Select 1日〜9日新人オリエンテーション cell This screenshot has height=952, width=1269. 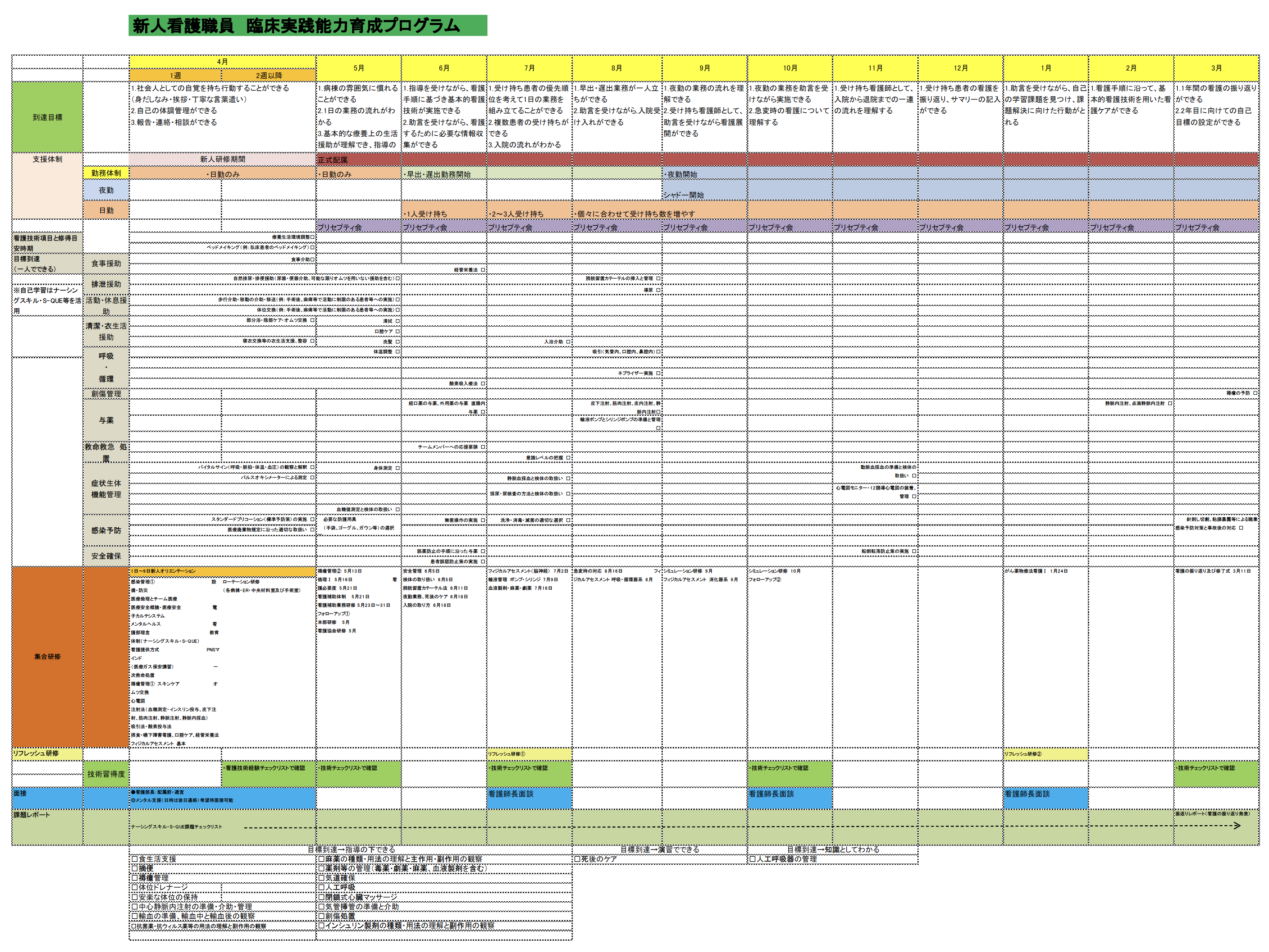[223, 571]
